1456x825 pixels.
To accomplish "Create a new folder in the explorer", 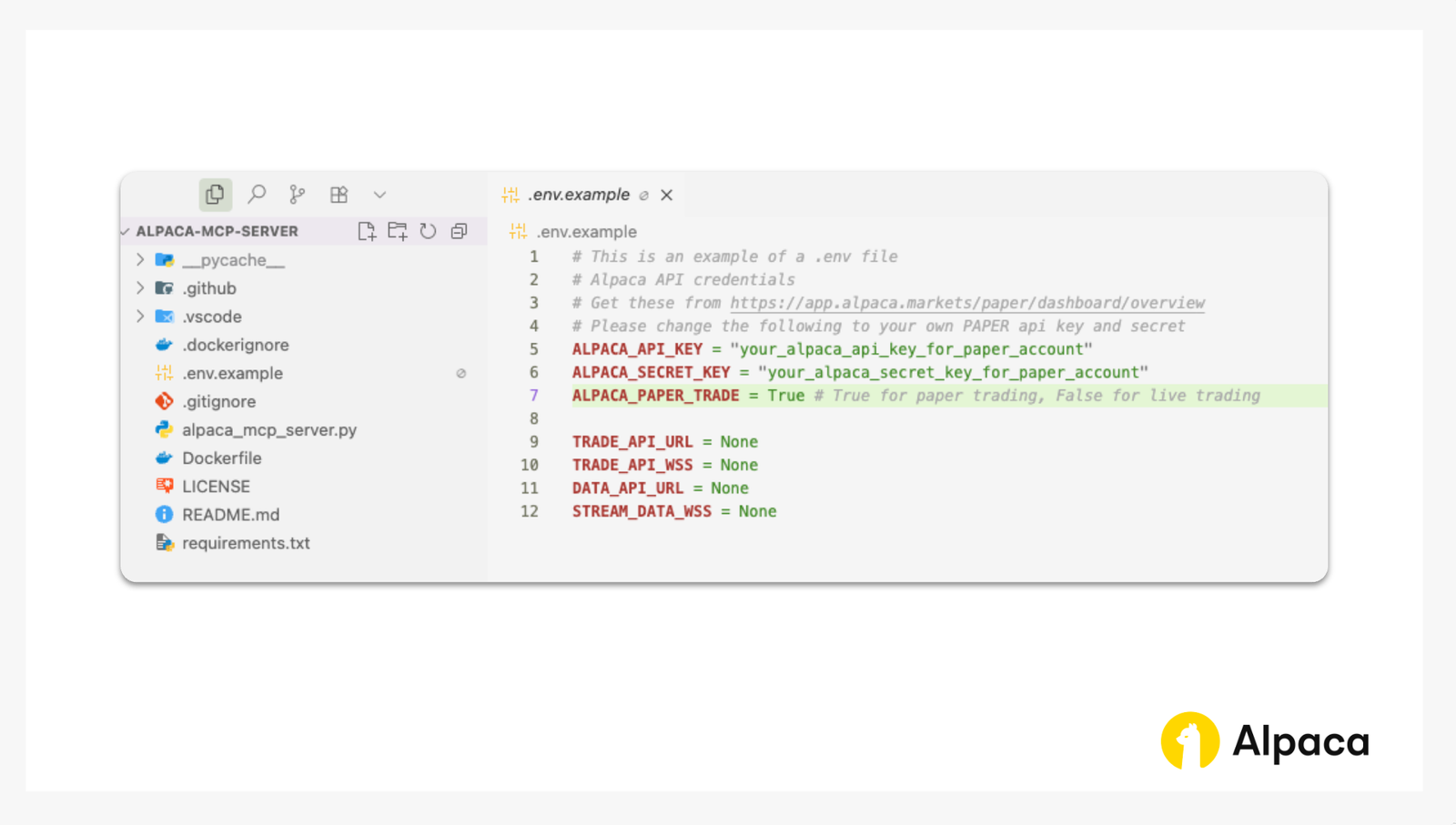I will point(397,230).
